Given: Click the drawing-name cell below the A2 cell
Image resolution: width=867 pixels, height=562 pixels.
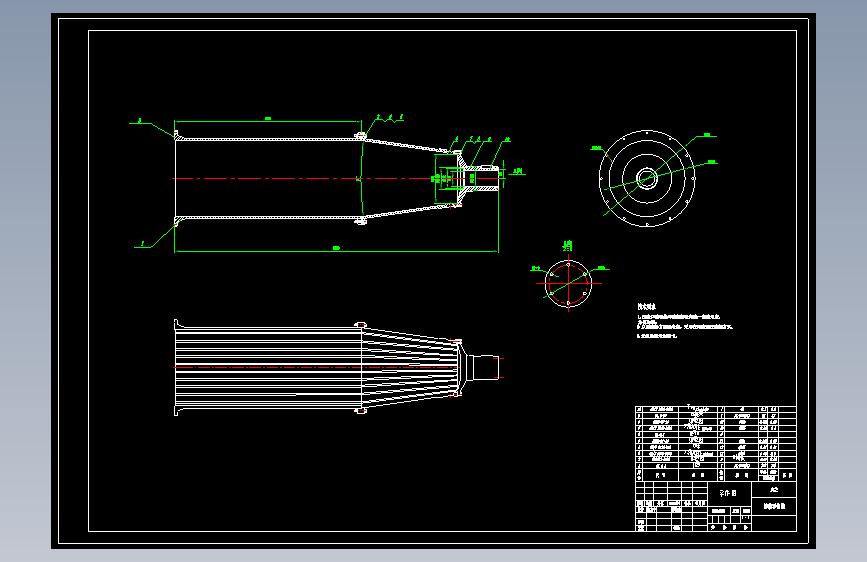Looking at the screenshot, I should pos(774,506).
